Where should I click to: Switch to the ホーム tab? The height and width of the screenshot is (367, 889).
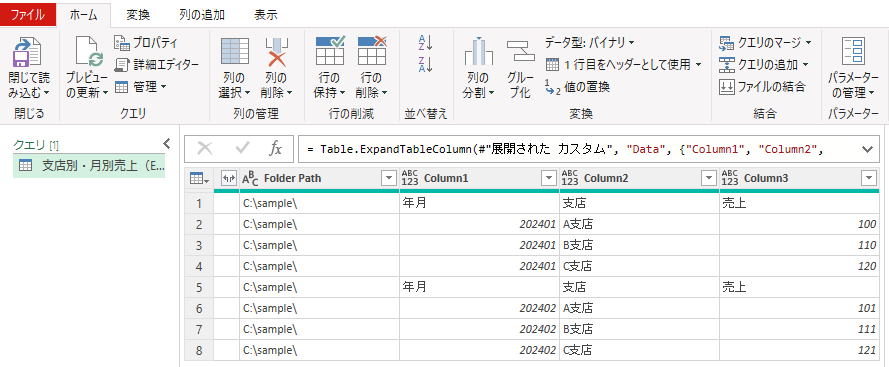click(x=84, y=15)
